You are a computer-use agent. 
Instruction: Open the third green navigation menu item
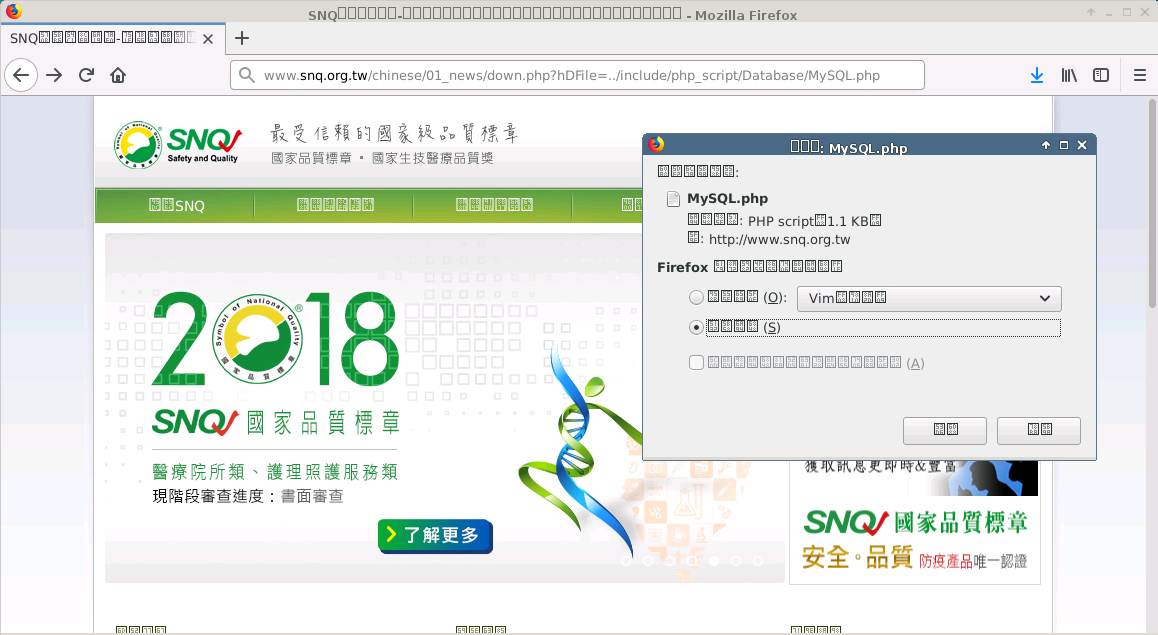[493, 205]
